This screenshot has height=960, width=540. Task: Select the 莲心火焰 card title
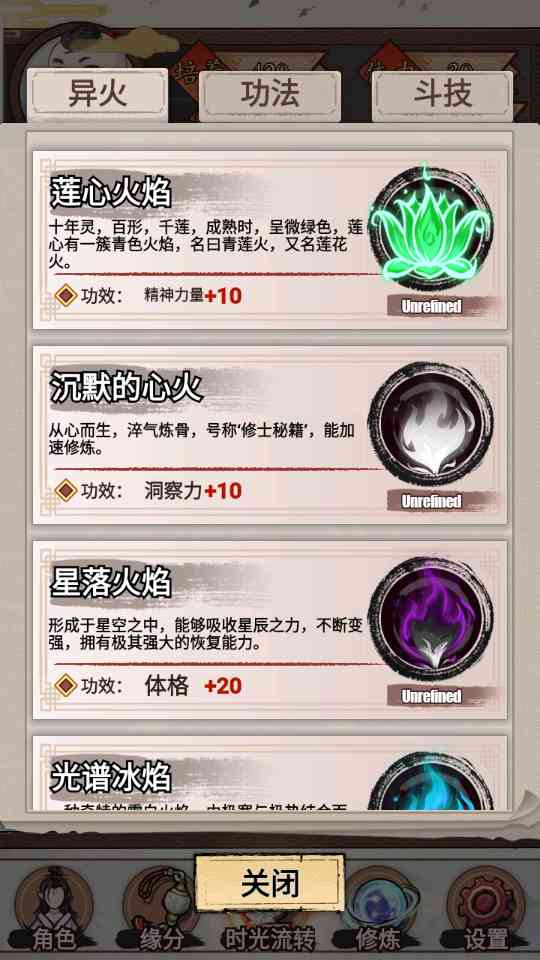tap(110, 192)
